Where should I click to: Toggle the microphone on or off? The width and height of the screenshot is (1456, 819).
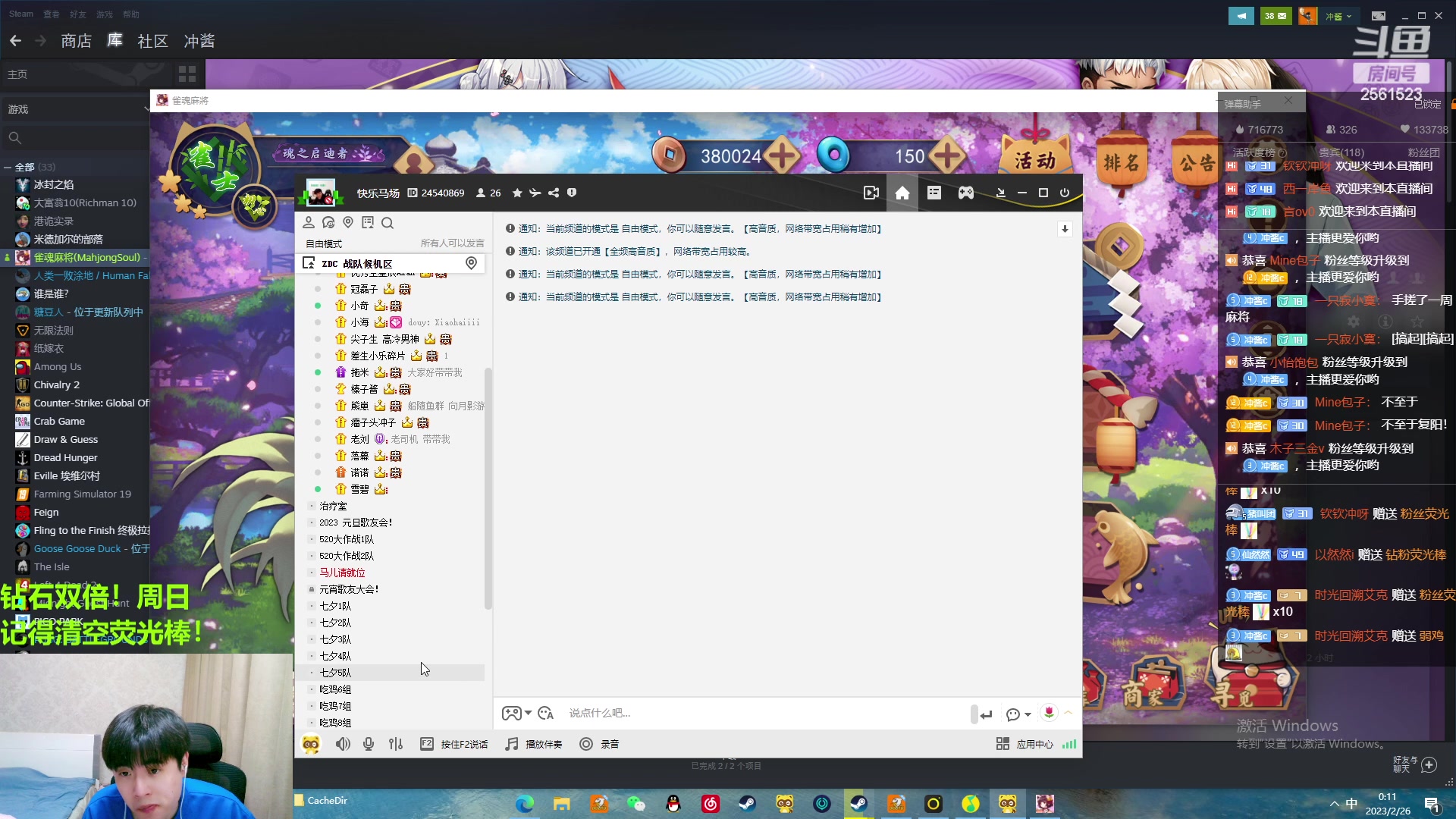[369, 744]
